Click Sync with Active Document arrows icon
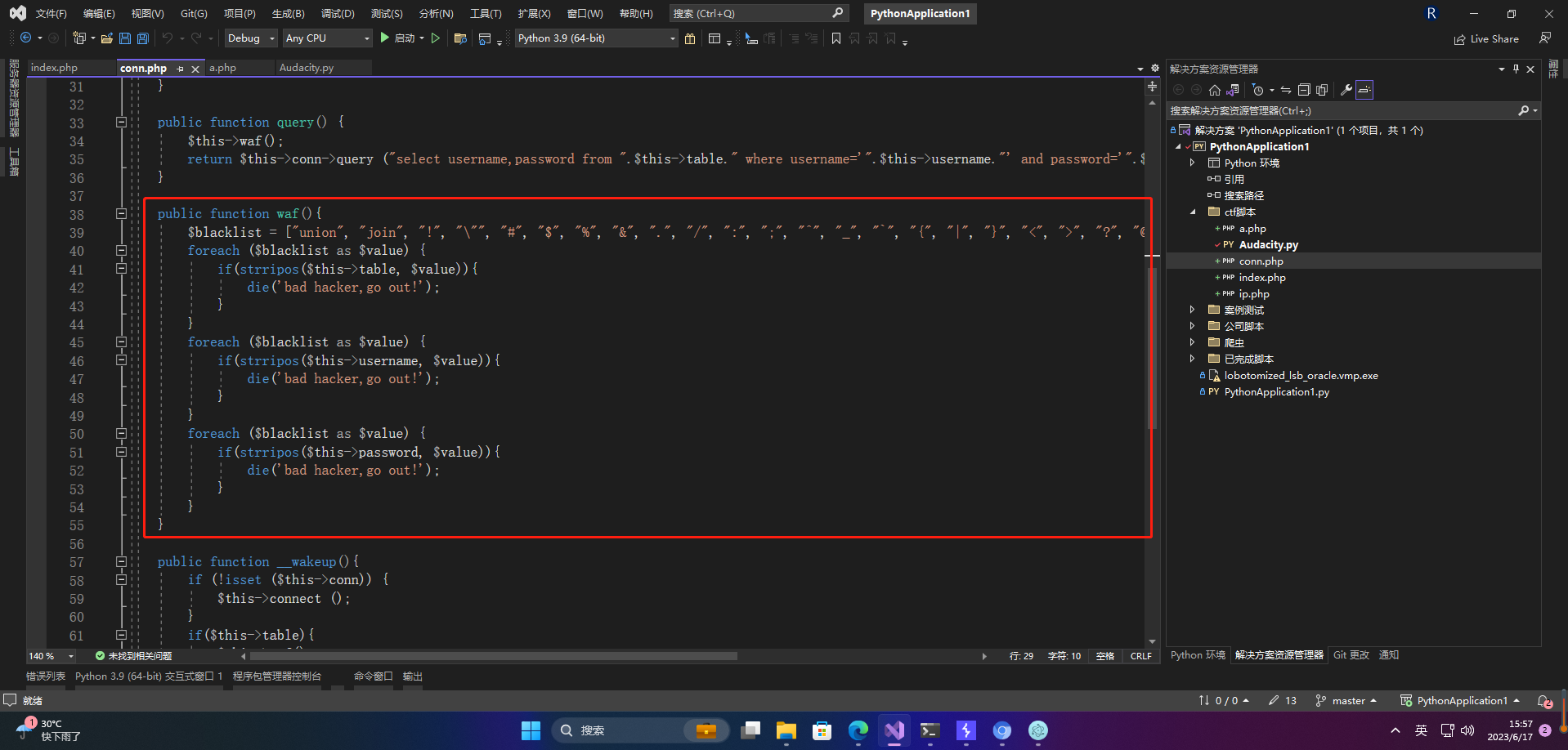Image resolution: width=1568 pixels, height=750 pixels. click(x=1286, y=90)
